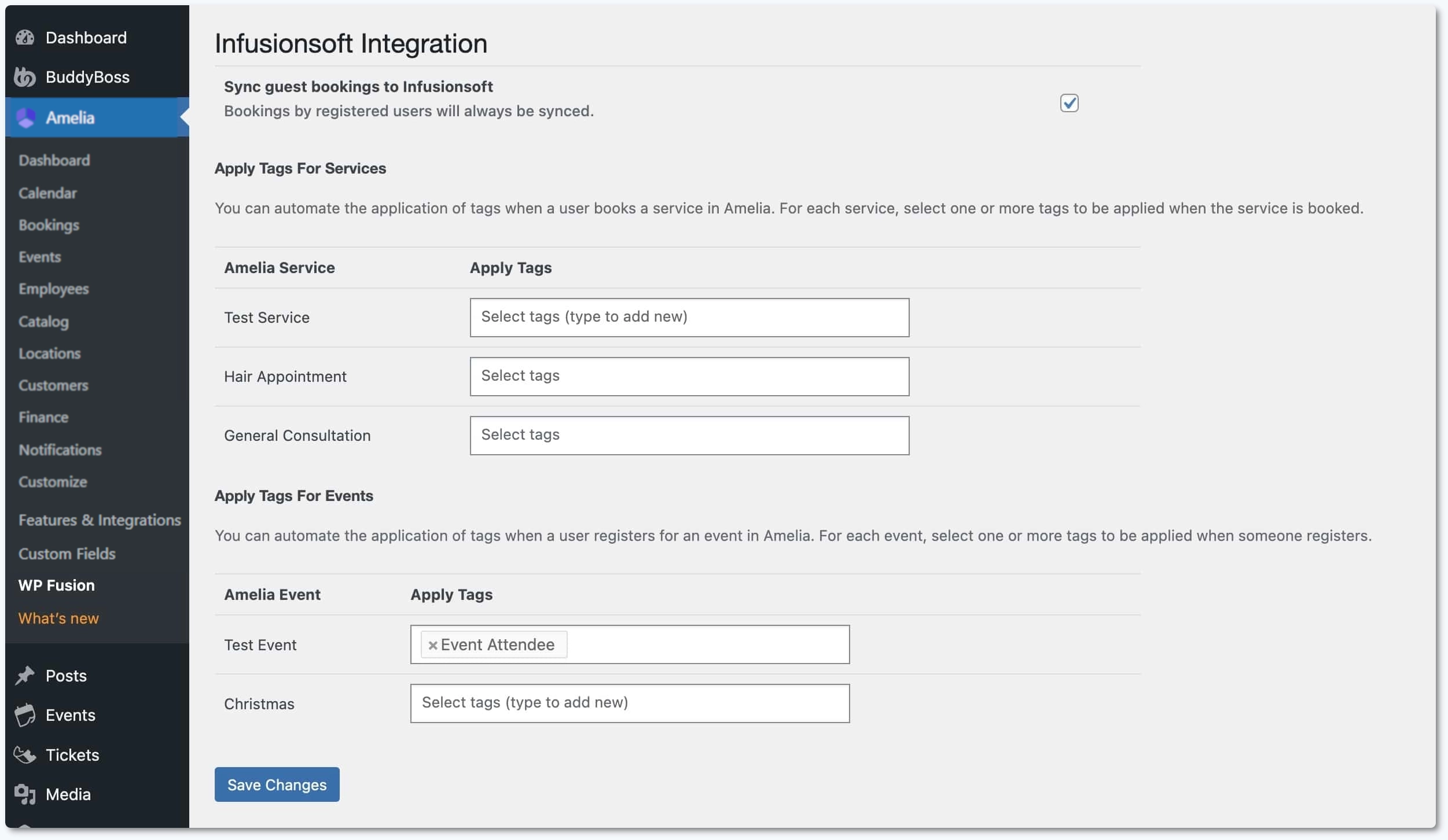This screenshot has width=1448, height=840.
Task: Disable Sync guest bookings to Infusionsoft
Action: pos(1068,102)
